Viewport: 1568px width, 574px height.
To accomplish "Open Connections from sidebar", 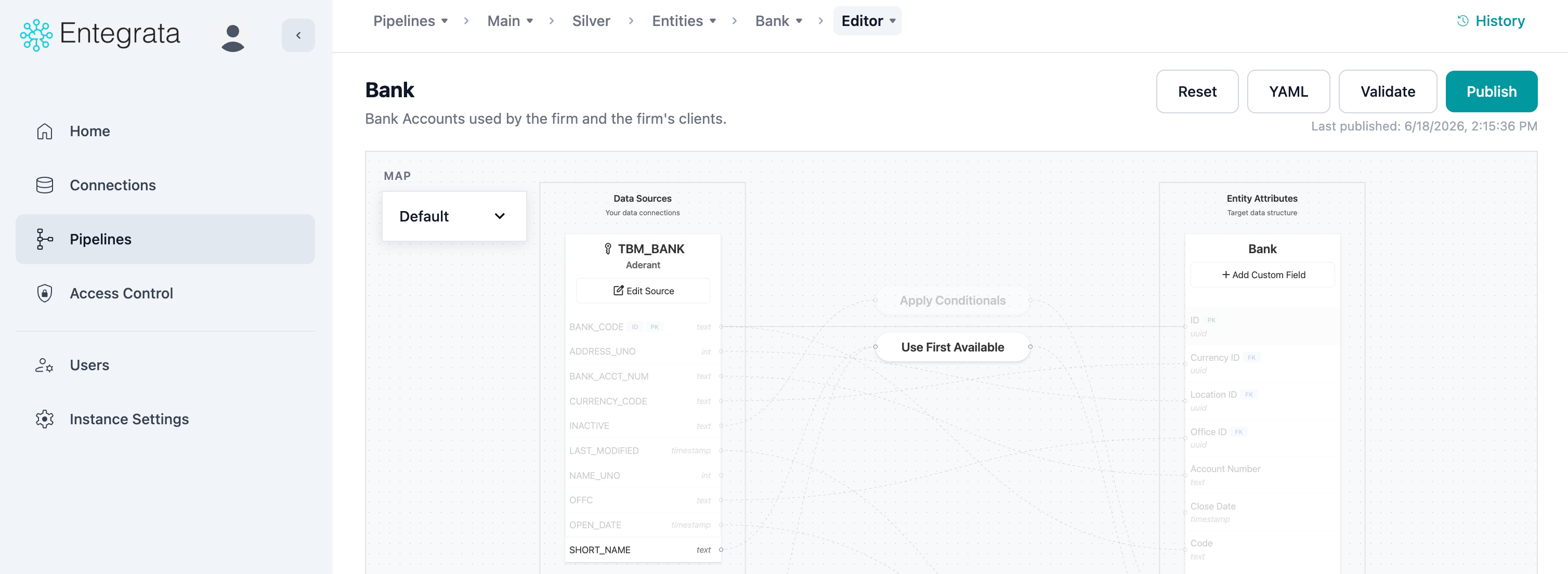I will [165, 185].
